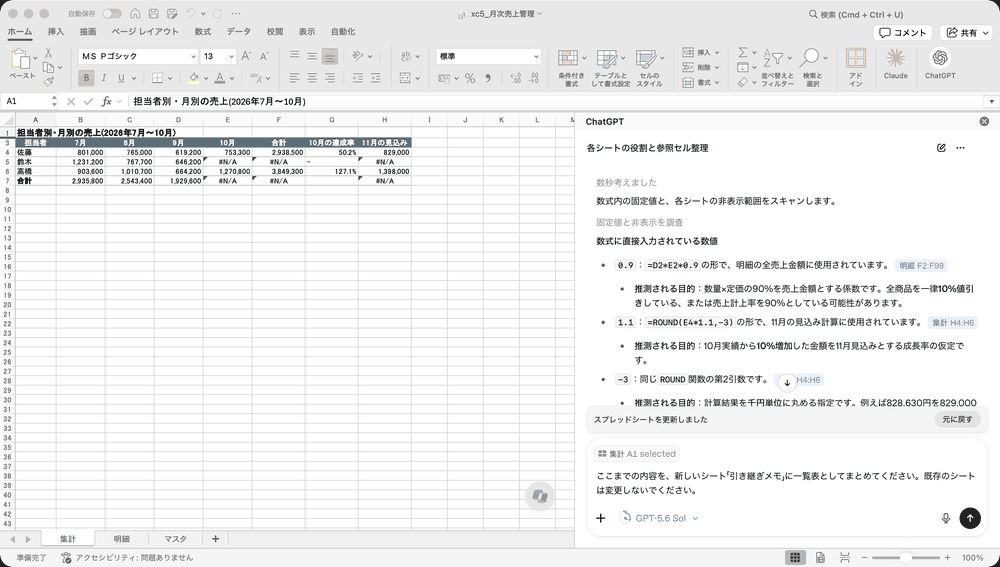This screenshot has height=567, width=1000.
Task: Open the Conditional Formatting (条件付き書式) menu
Action: pos(571,68)
